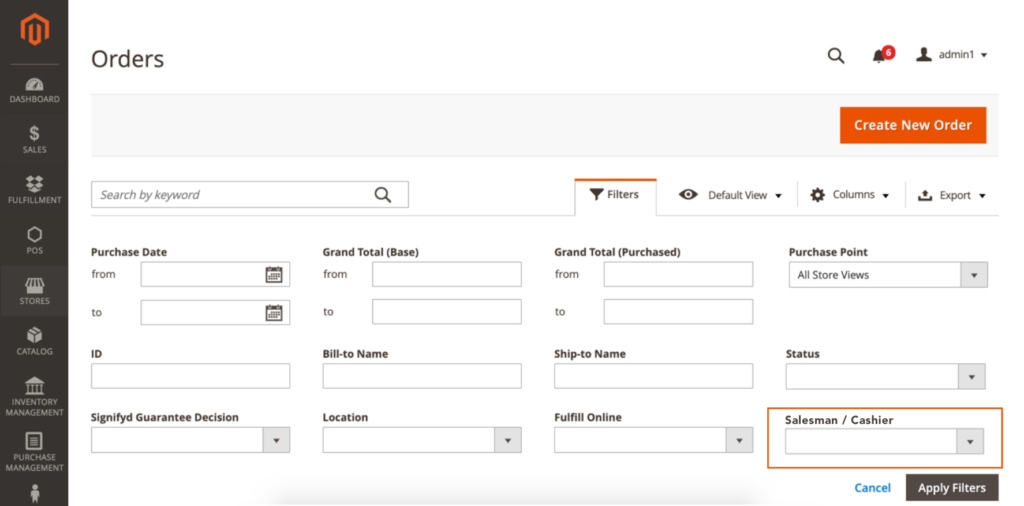Click the Bill-to Name field
The width and height of the screenshot is (1024, 506).
tap(422, 376)
